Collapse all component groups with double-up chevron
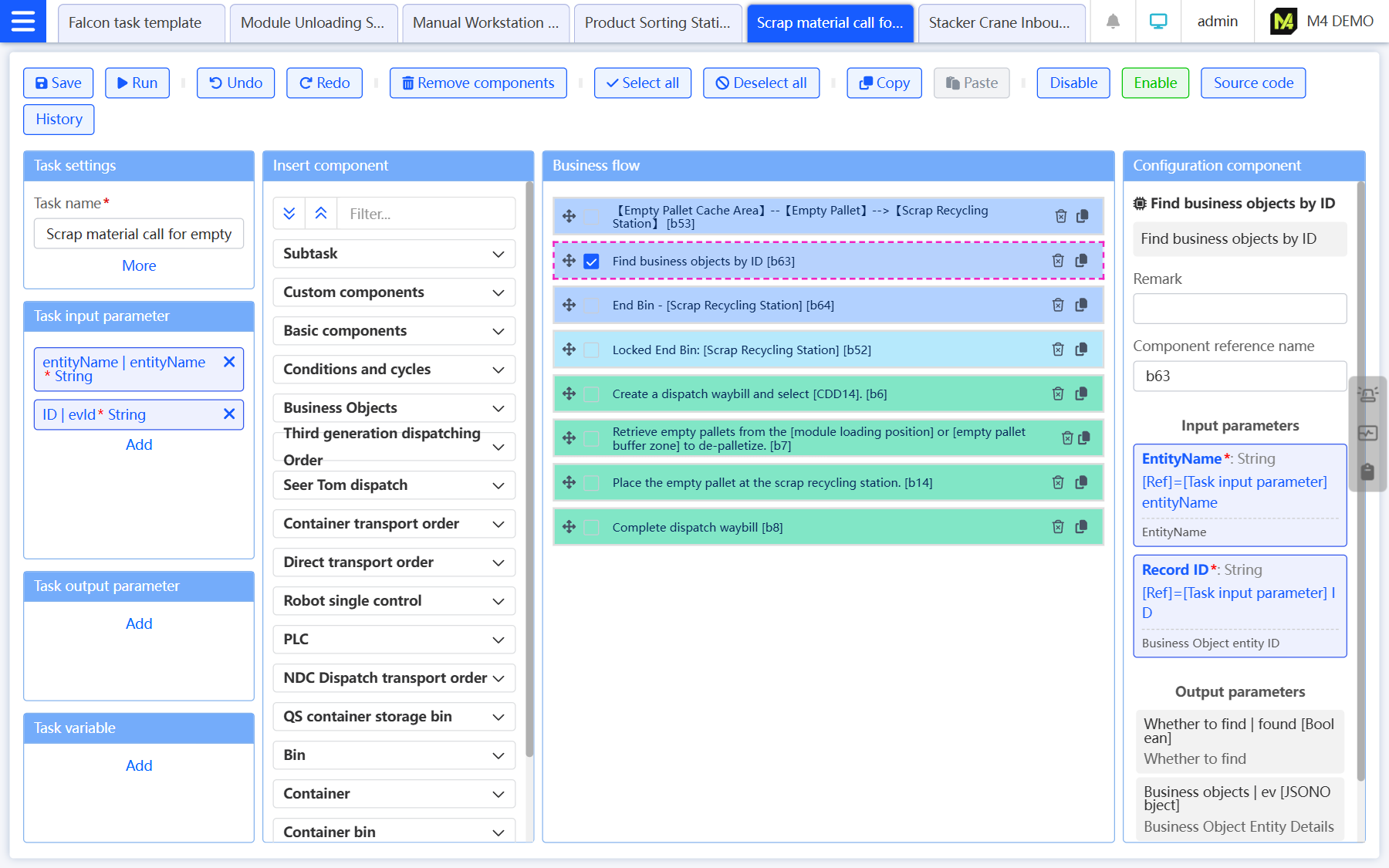The image size is (1389, 868). [321, 214]
